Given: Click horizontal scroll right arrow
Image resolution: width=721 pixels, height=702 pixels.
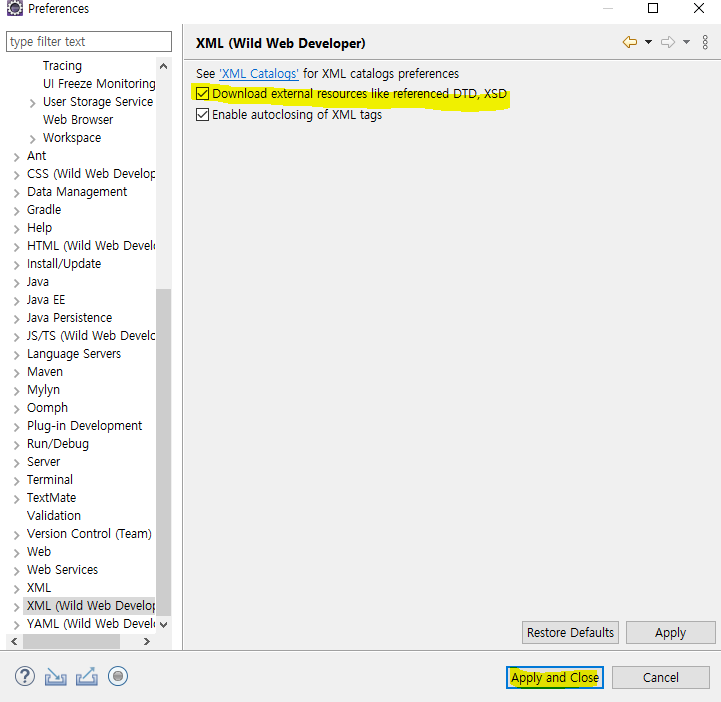Looking at the screenshot, I should point(147,641).
